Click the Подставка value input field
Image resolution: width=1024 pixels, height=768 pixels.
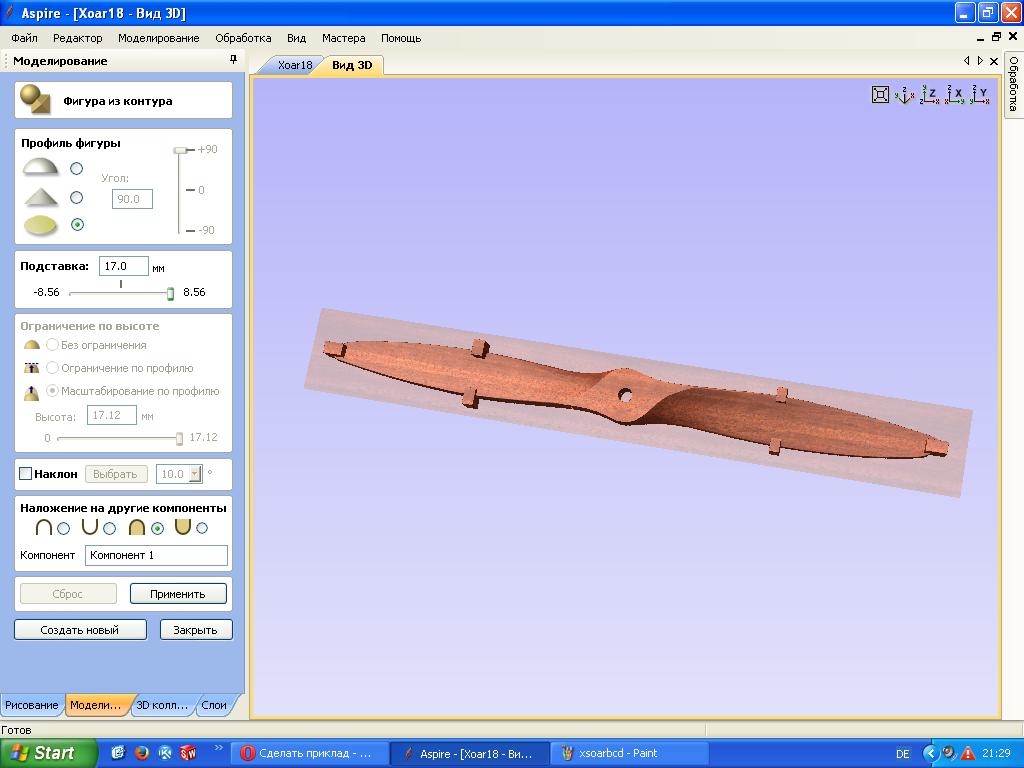point(123,266)
